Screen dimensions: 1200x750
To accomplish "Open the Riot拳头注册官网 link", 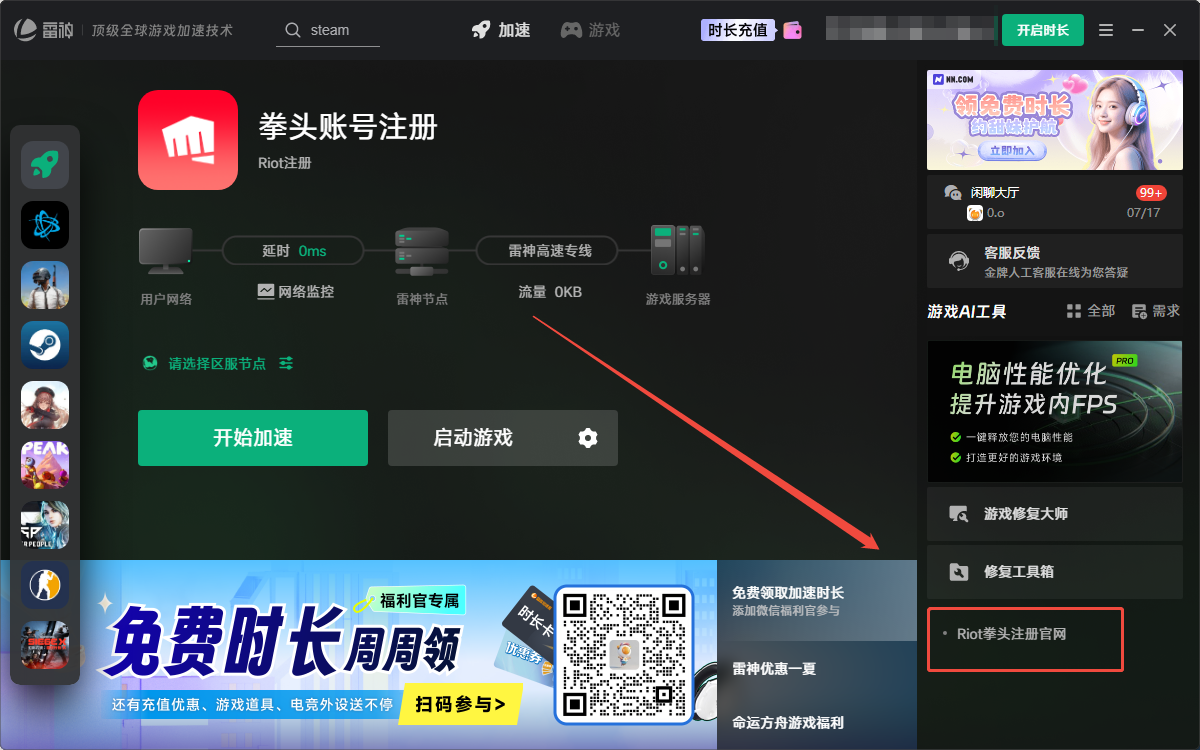I will coord(1024,639).
